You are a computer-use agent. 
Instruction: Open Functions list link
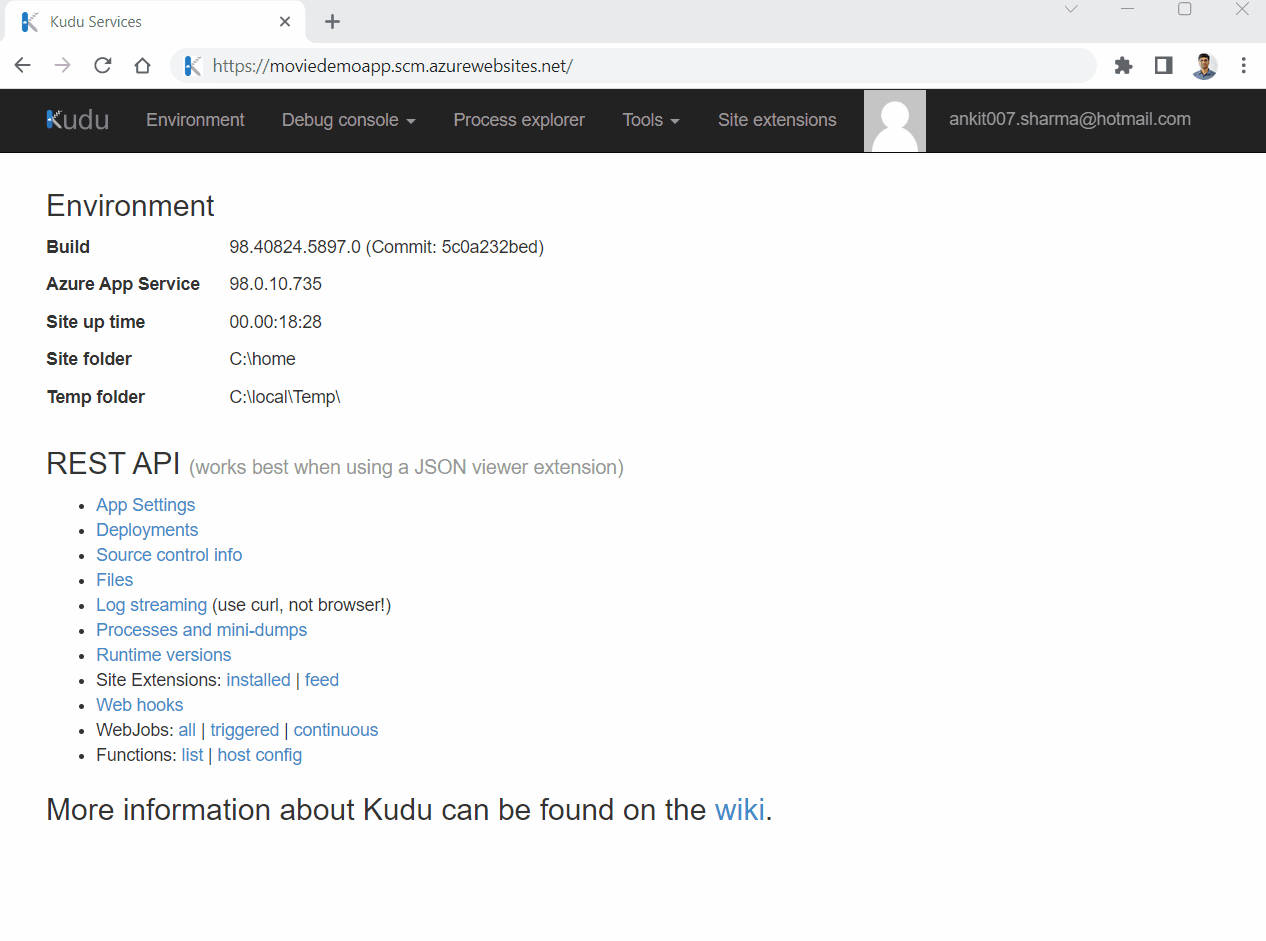[x=192, y=755]
